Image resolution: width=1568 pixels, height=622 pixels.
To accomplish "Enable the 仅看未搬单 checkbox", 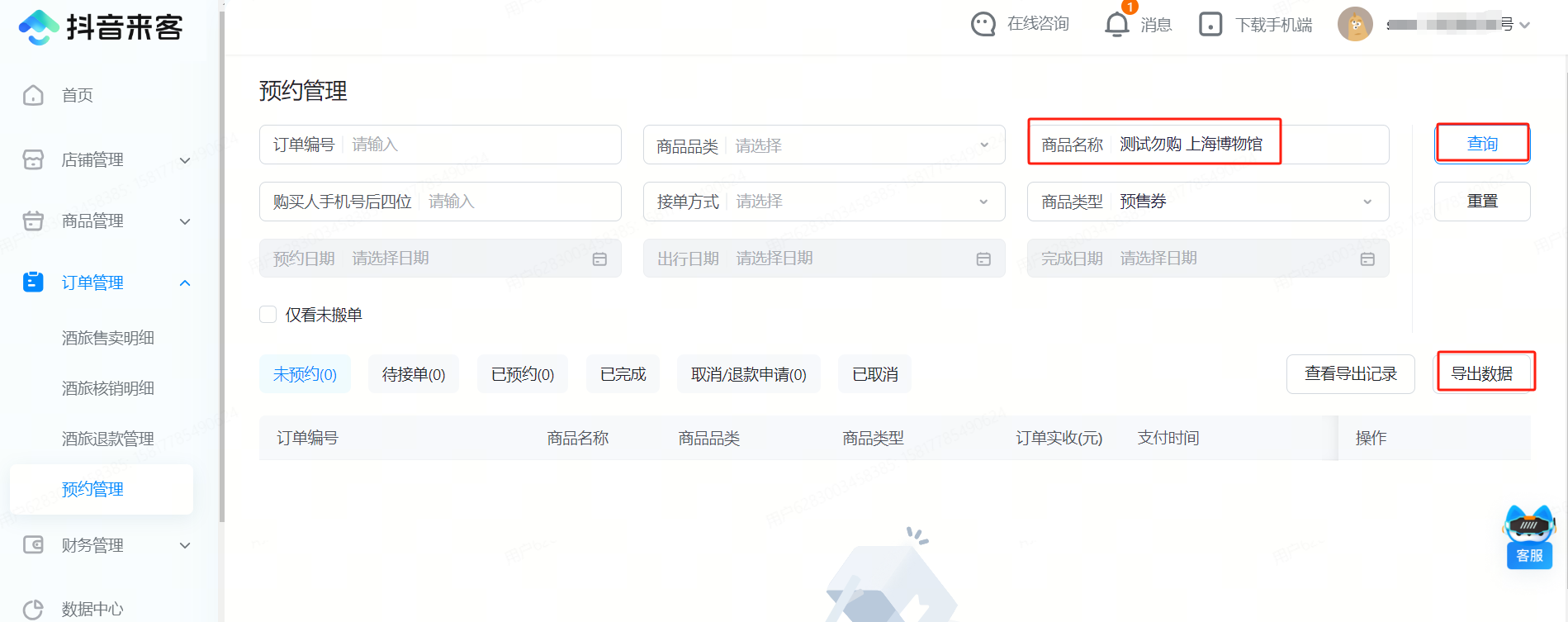I will click(x=268, y=315).
